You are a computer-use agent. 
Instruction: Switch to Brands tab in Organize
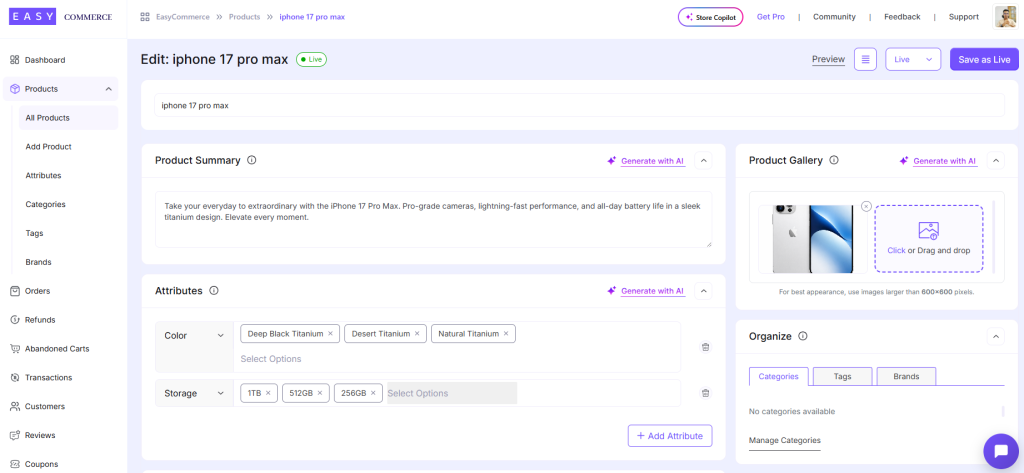point(906,377)
